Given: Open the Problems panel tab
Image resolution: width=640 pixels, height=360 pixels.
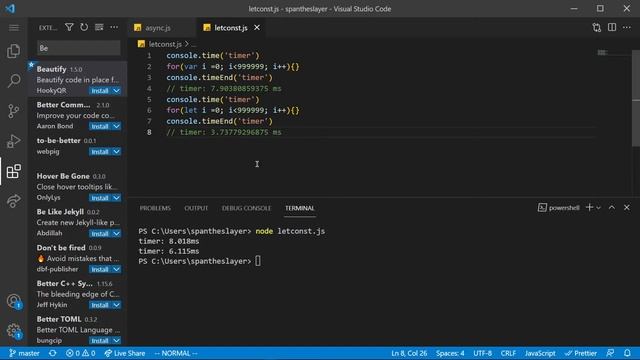Looking at the screenshot, I should click(155, 208).
